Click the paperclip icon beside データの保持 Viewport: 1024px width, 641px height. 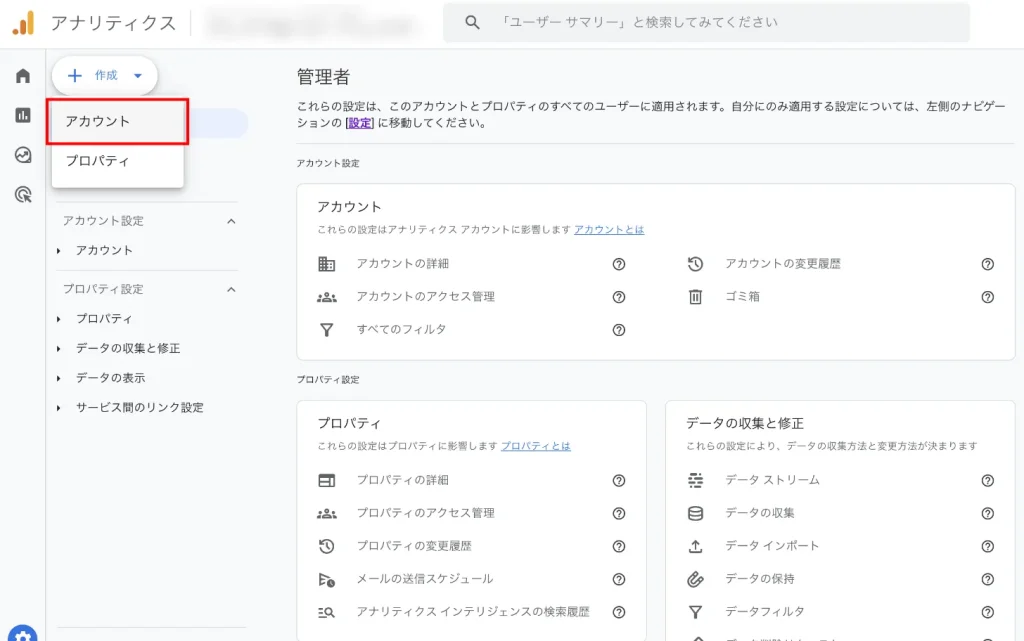click(x=696, y=580)
